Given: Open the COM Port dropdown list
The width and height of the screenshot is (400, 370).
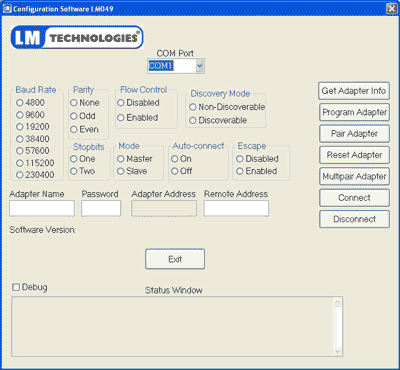Looking at the screenshot, I should coord(200,66).
